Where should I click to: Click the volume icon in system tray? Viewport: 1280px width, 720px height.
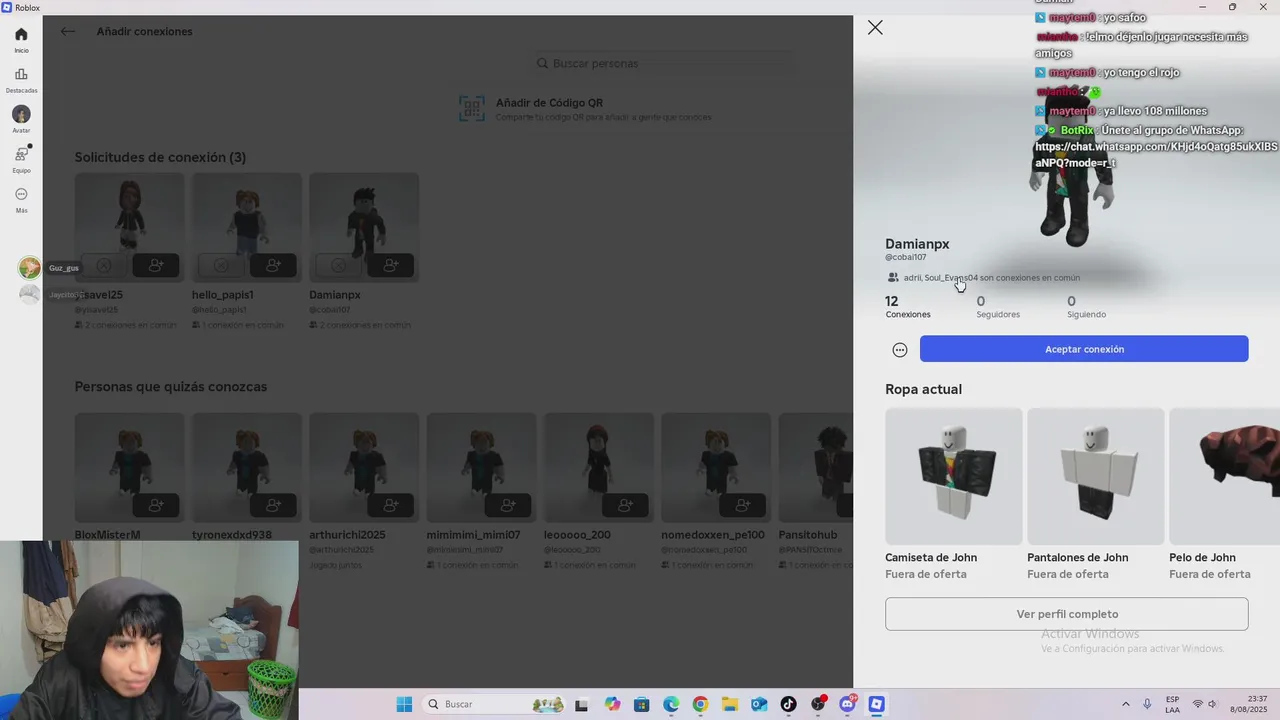click(x=1214, y=704)
